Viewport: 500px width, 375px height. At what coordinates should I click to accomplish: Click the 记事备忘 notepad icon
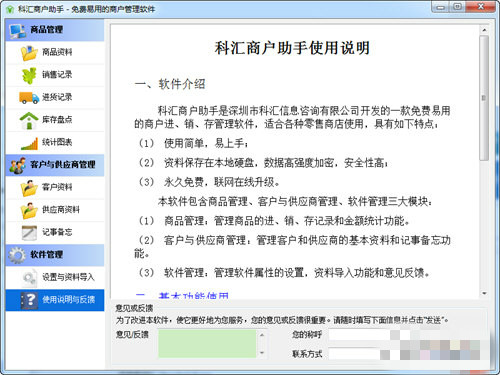pos(29,233)
